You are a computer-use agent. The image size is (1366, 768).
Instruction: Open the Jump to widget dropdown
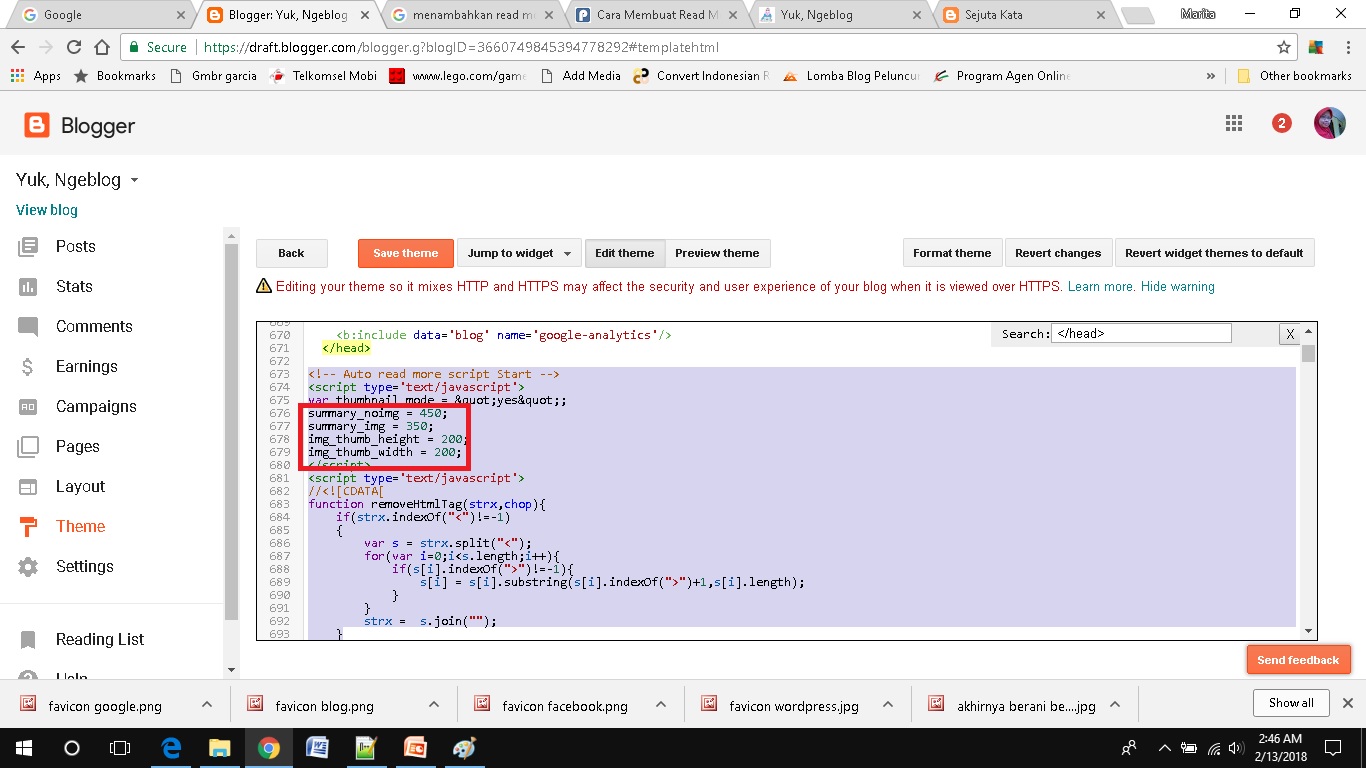[x=519, y=253]
